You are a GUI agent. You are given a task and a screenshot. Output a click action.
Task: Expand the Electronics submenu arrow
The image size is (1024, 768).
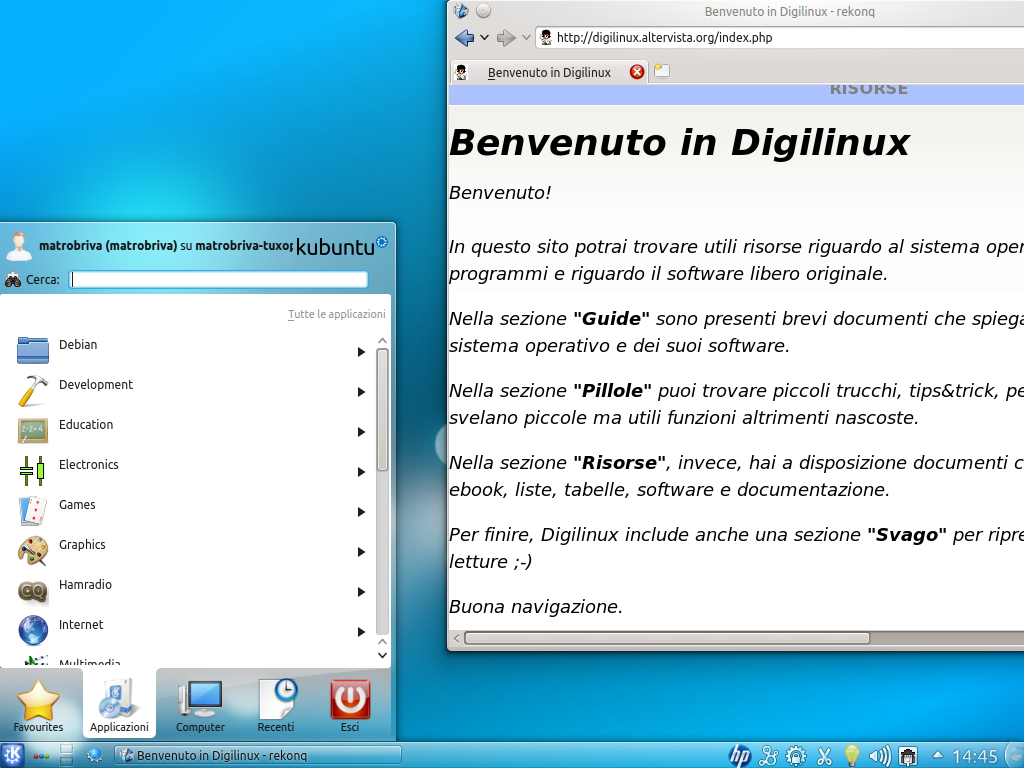pos(360,472)
